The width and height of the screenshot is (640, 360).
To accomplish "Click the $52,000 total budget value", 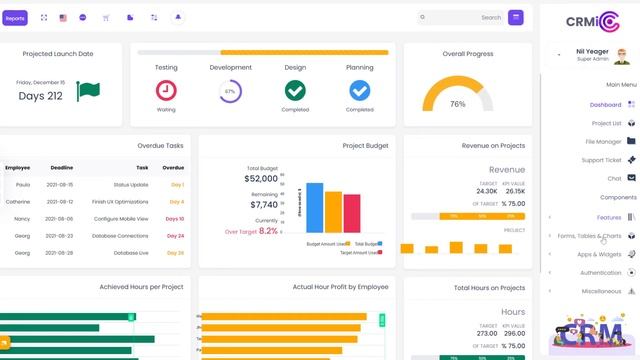I will 261,178.
